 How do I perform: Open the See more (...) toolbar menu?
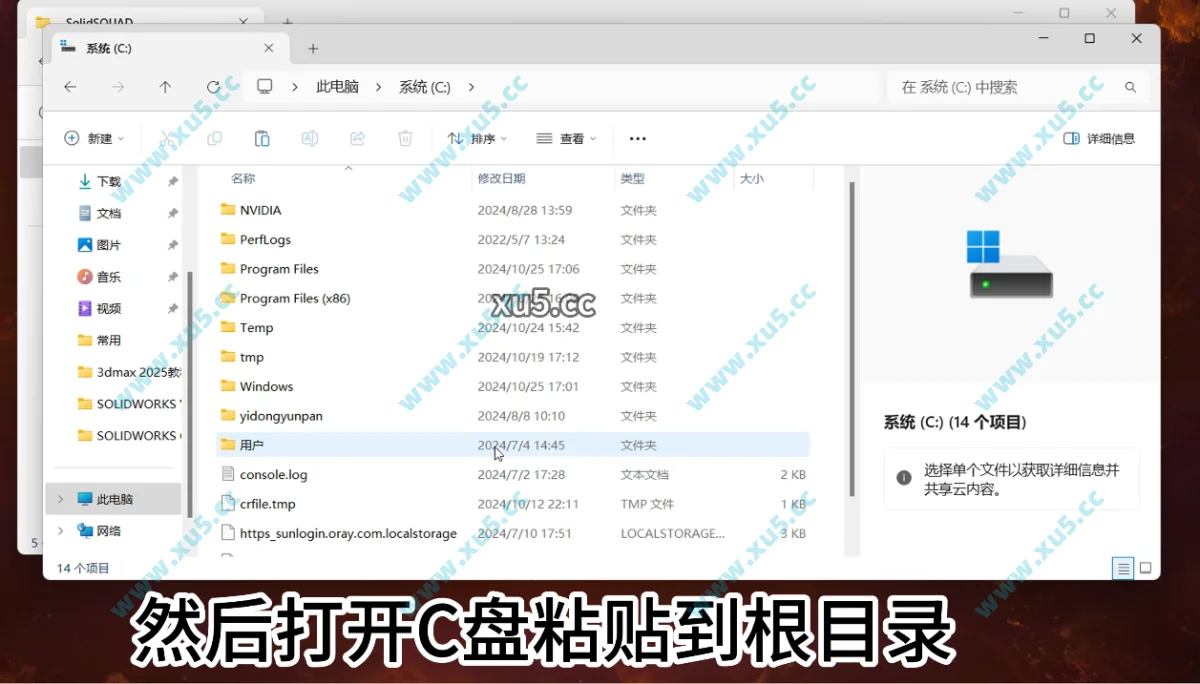638,138
